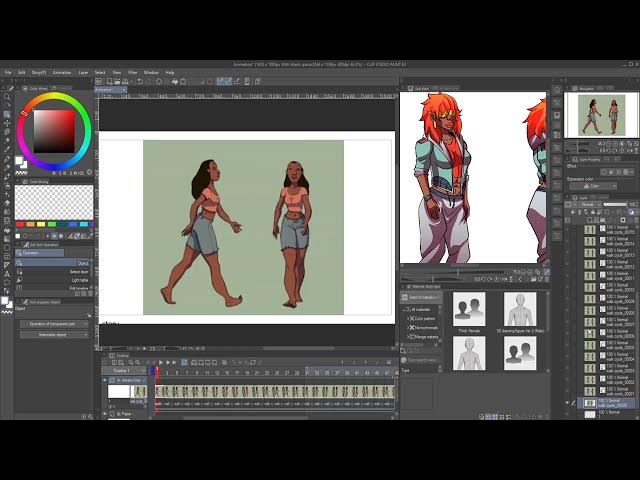Image resolution: width=640 pixels, height=480 pixels.
Task: Select the Eraser tool
Action: click(7, 203)
